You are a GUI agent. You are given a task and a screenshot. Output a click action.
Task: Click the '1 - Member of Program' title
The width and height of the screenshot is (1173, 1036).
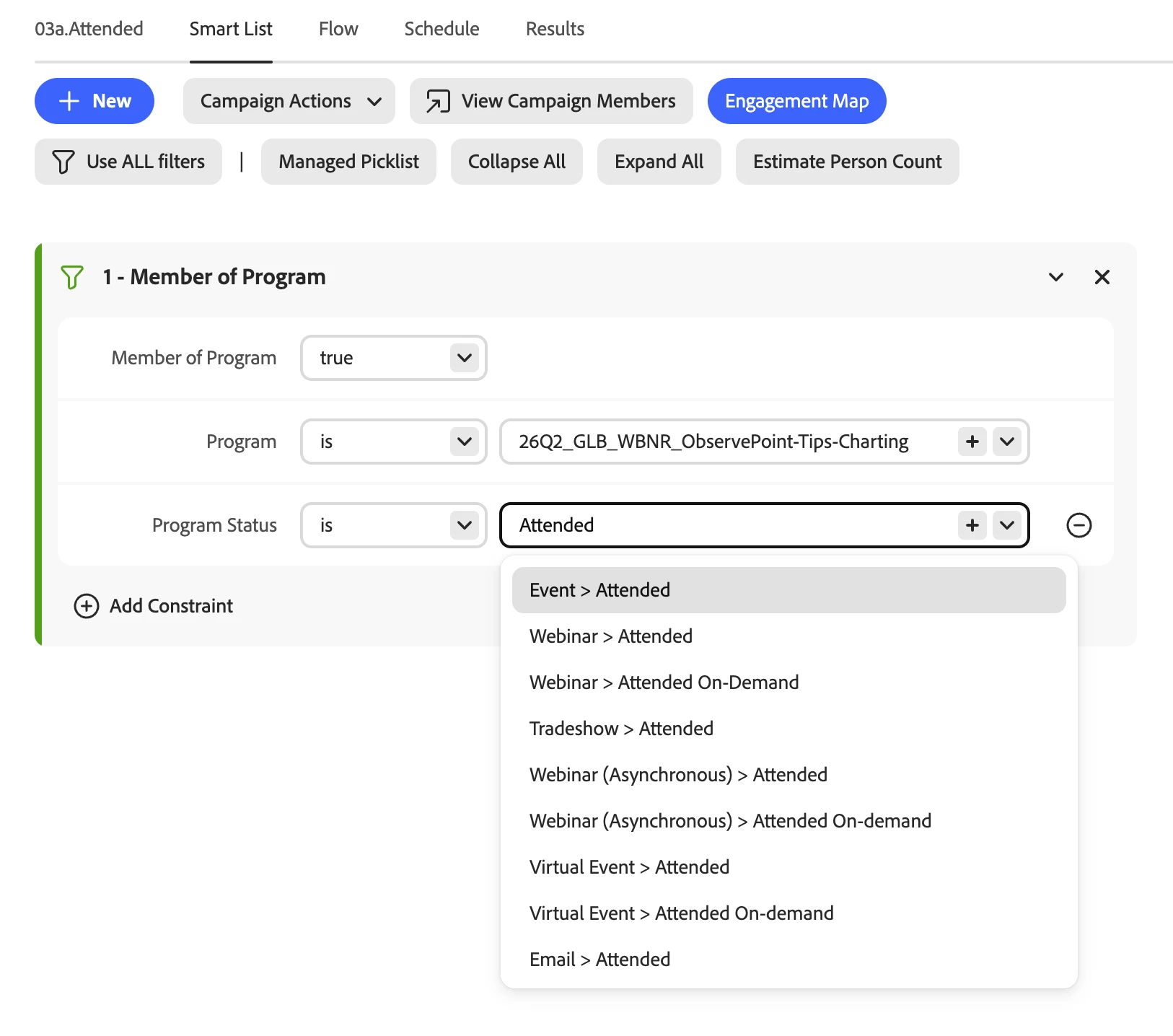[214, 277]
